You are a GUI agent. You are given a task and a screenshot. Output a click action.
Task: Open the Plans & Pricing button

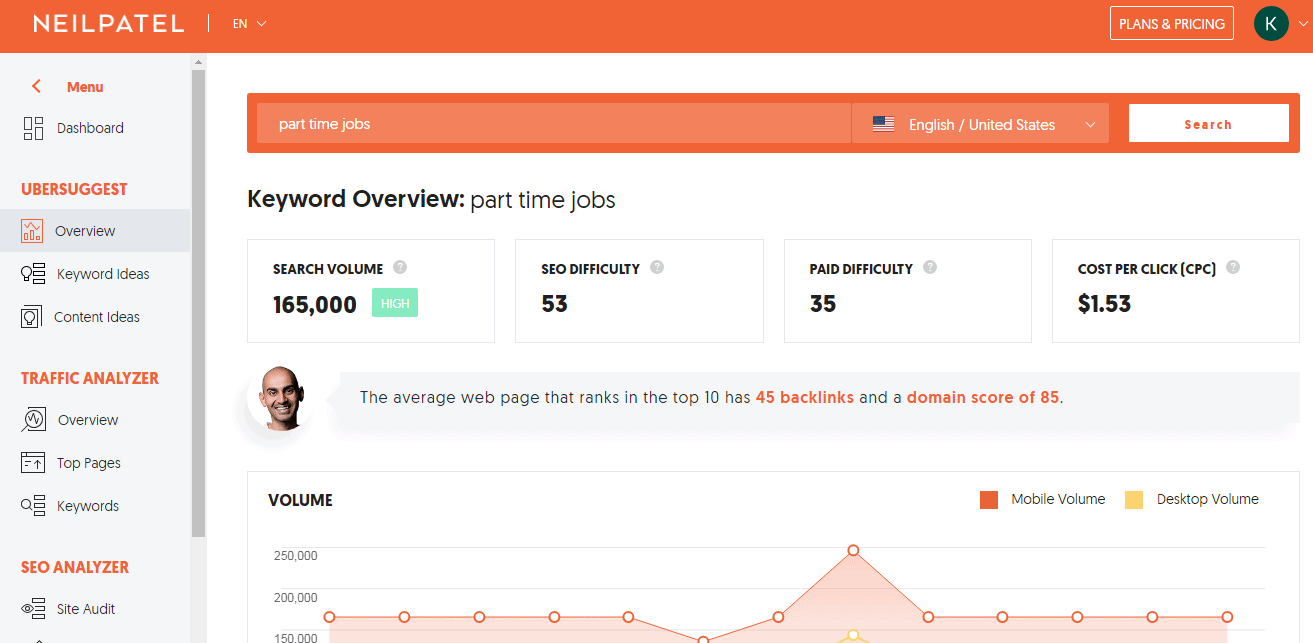coord(1171,24)
